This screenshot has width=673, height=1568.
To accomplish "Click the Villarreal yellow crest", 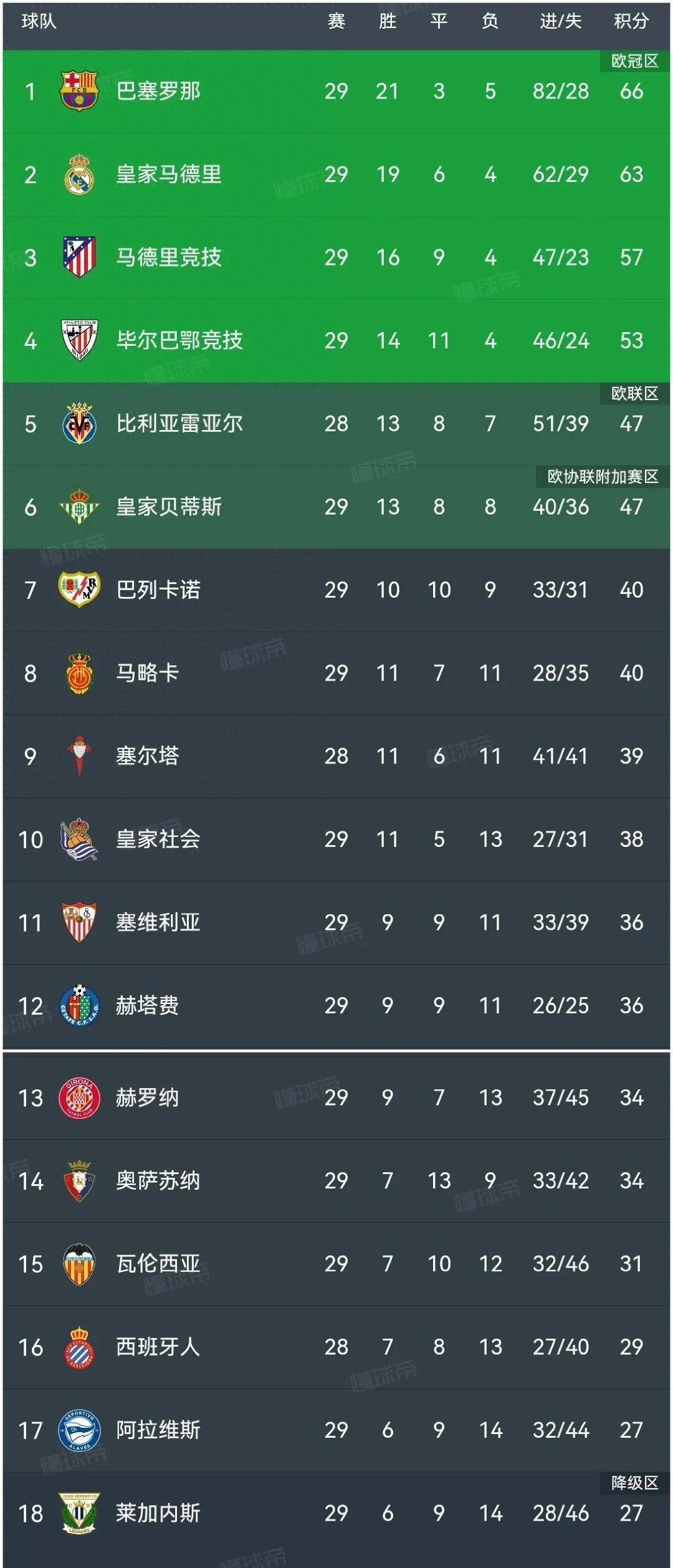I will click(x=79, y=424).
